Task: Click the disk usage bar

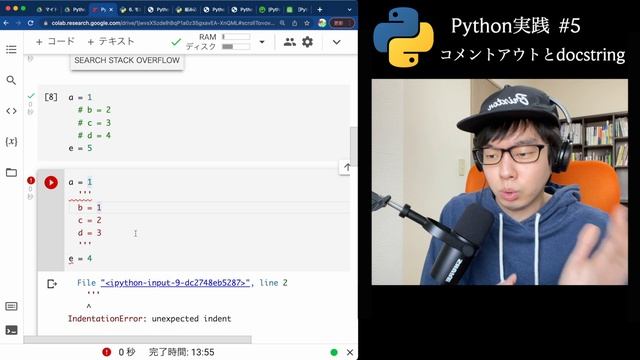Action: 236,47
